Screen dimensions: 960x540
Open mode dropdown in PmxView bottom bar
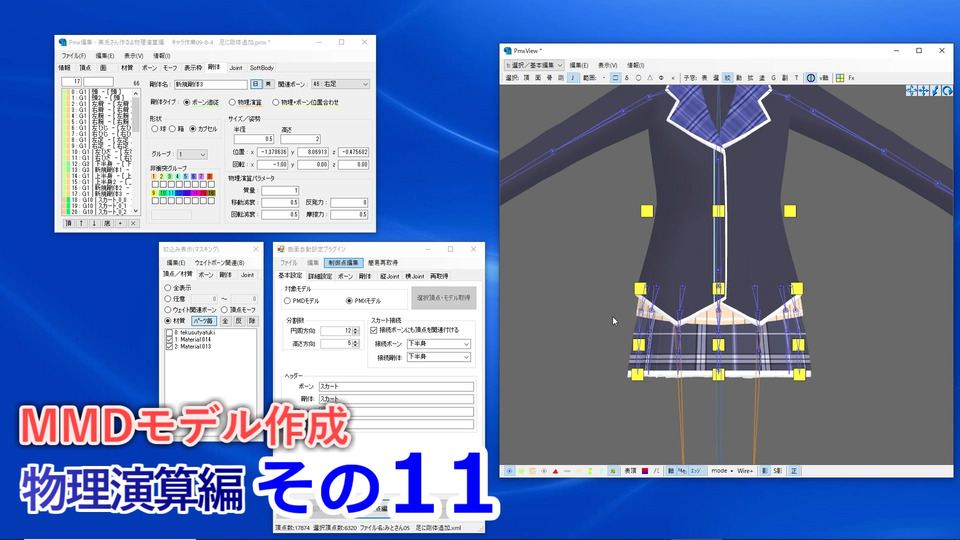(722, 471)
